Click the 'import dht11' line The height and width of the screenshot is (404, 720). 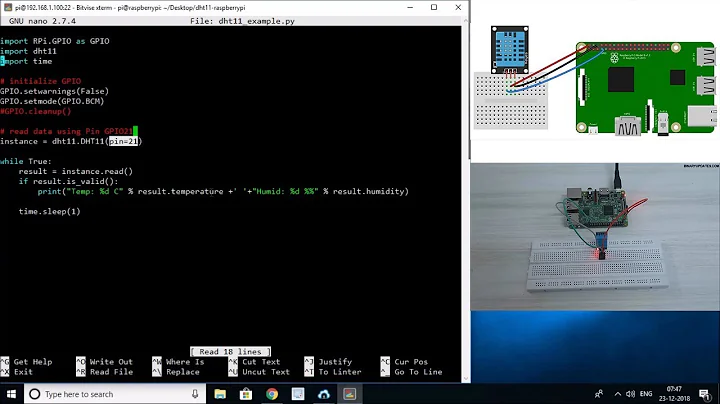pyautogui.click(x=28, y=51)
